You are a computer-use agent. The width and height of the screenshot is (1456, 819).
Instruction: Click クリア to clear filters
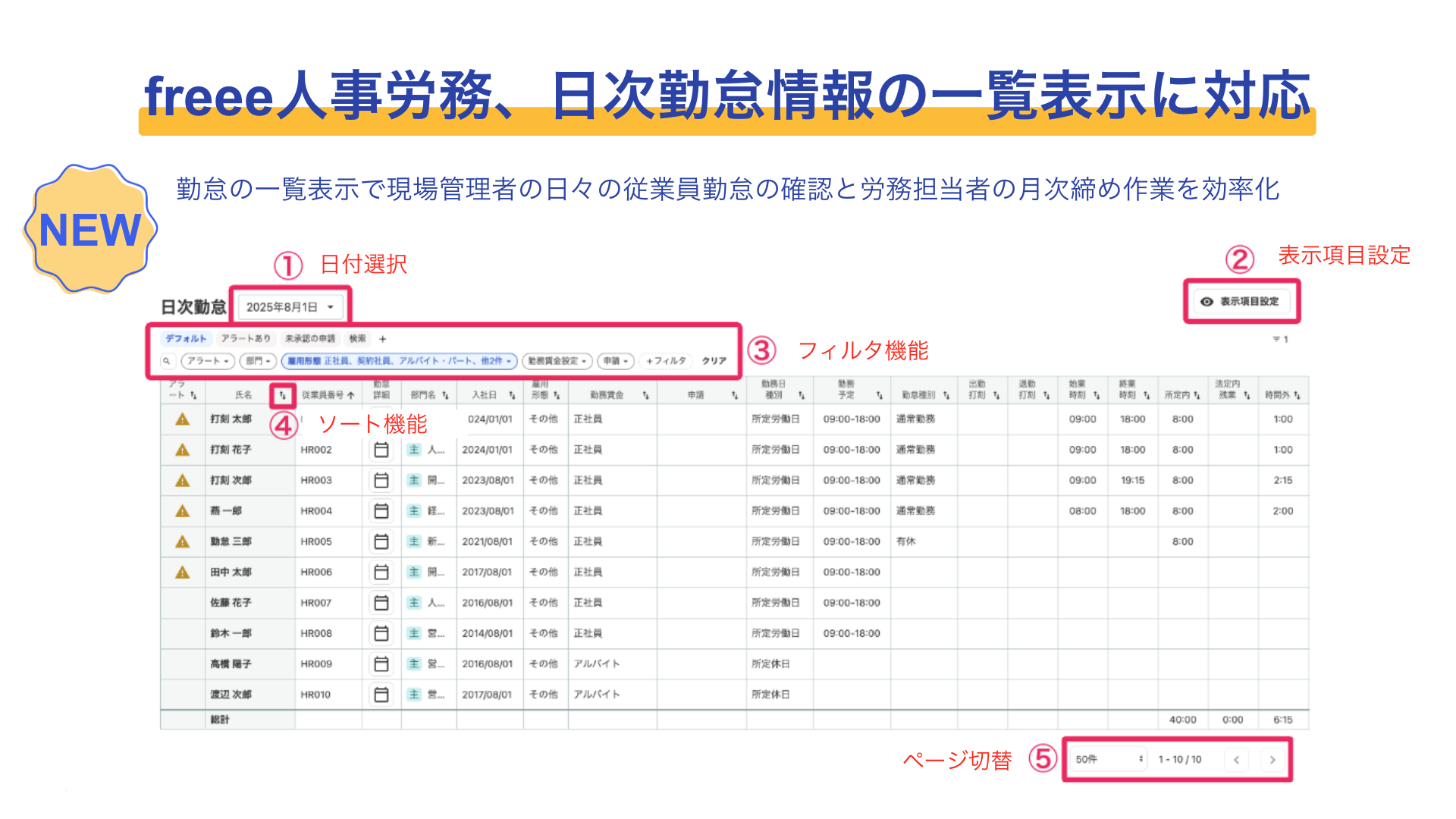(x=714, y=361)
